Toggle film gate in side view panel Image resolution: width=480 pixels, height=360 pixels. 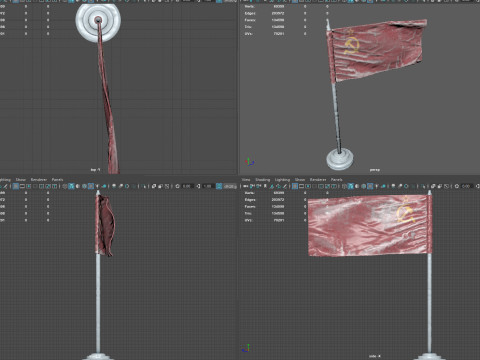tap(301, 186)
